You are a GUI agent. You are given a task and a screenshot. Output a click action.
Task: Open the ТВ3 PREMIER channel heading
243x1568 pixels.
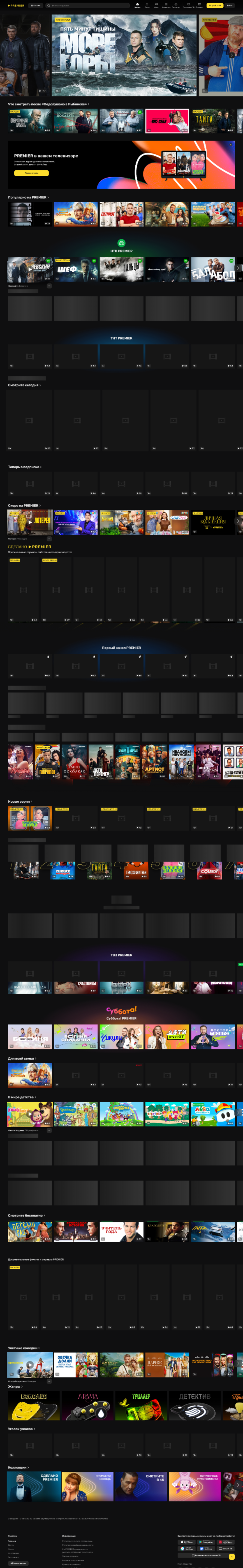click(121, 955)
